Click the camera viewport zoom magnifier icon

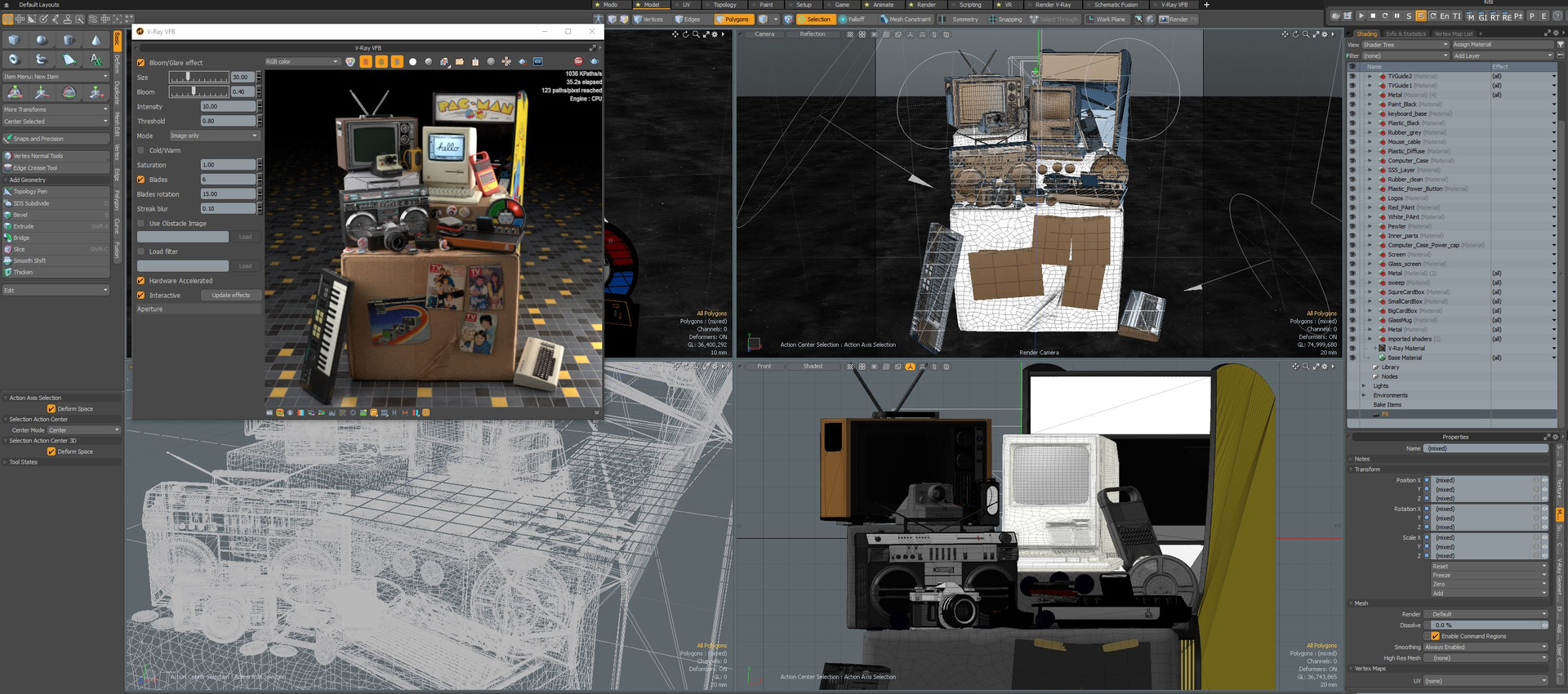[x=1305, y=34]
